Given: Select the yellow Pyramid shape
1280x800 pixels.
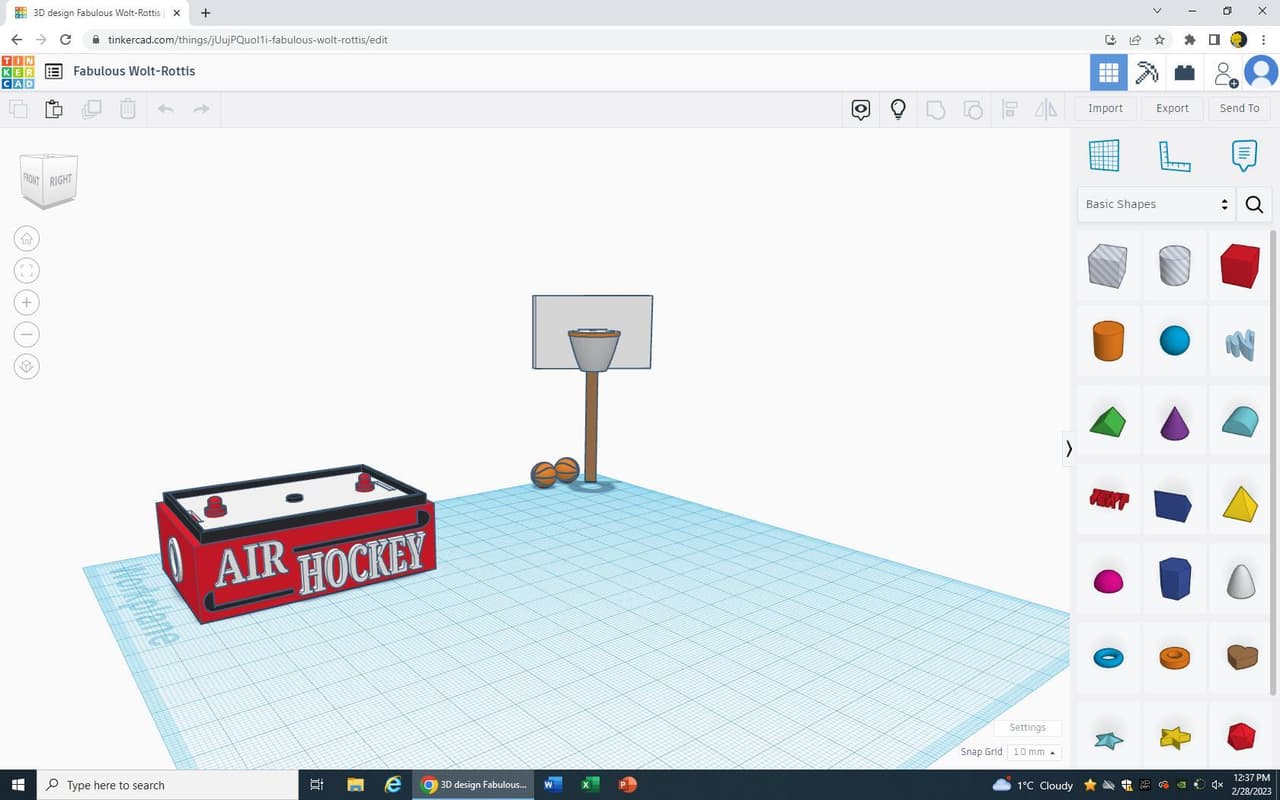Looking at the screenshot, I should pos(1240,502).
